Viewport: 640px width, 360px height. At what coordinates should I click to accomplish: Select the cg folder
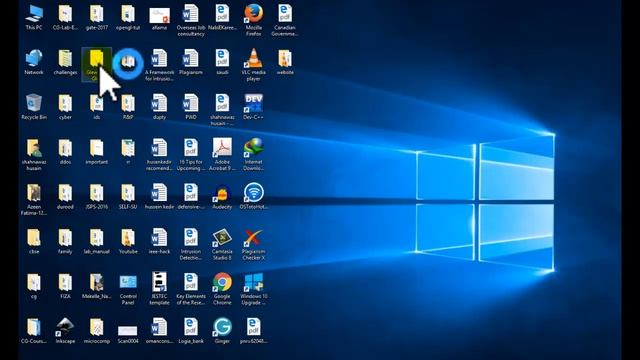tap(34, 286)
